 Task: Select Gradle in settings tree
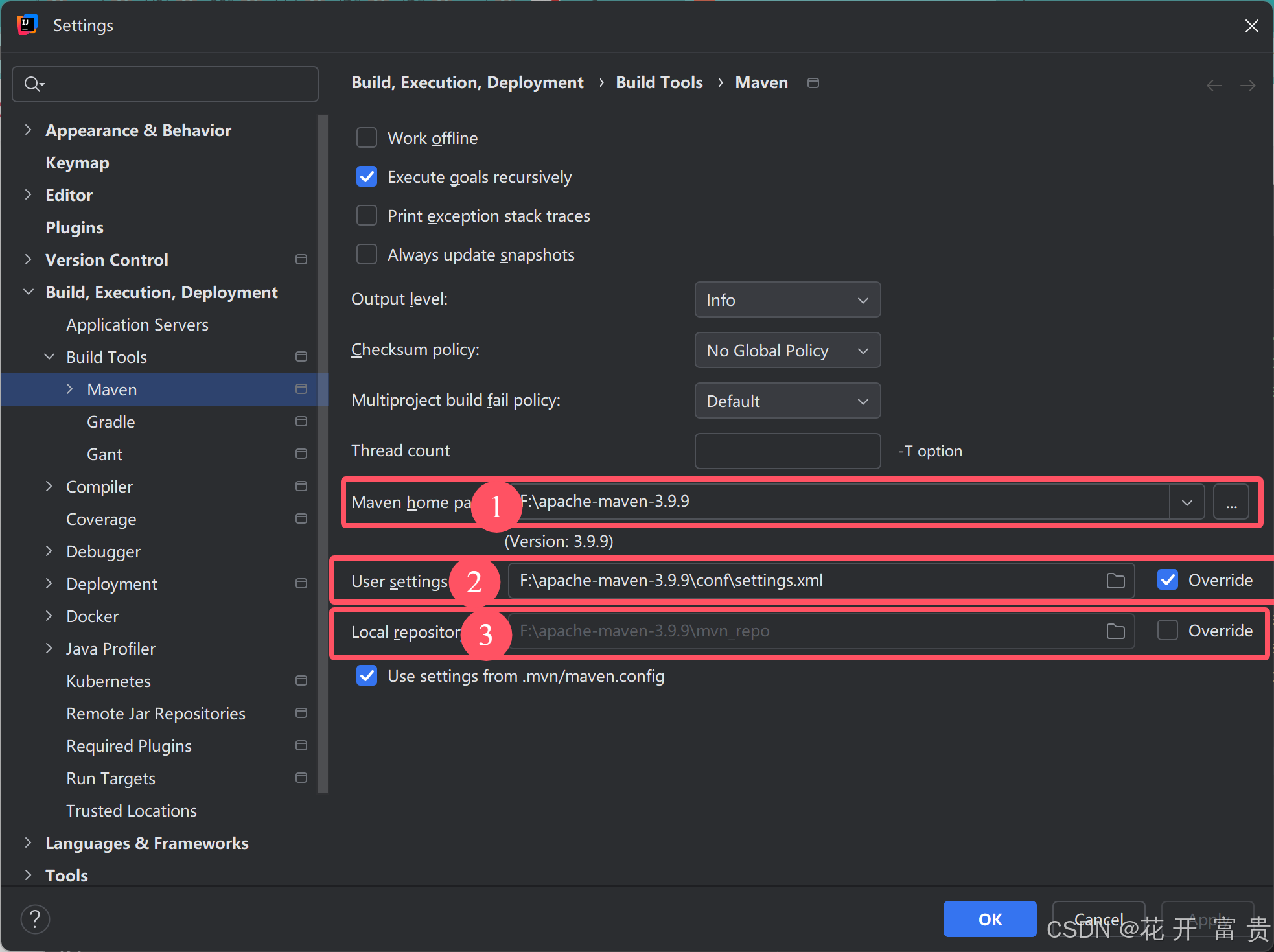coord(111,422)
